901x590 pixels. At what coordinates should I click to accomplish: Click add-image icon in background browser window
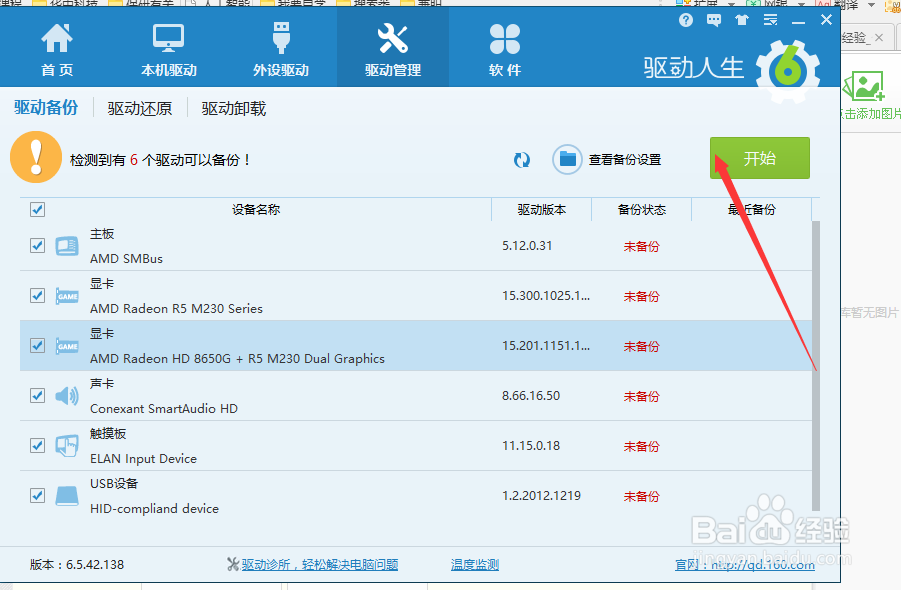click(x=864, y=86)
